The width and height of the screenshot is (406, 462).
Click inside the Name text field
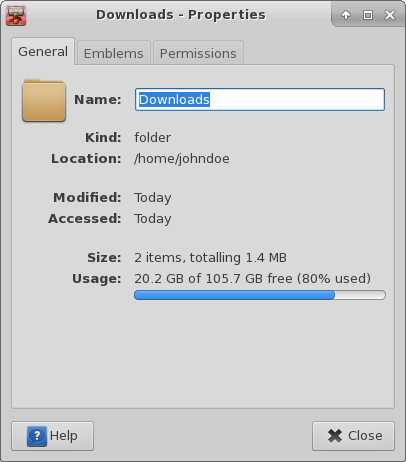[x=260, y=99]
